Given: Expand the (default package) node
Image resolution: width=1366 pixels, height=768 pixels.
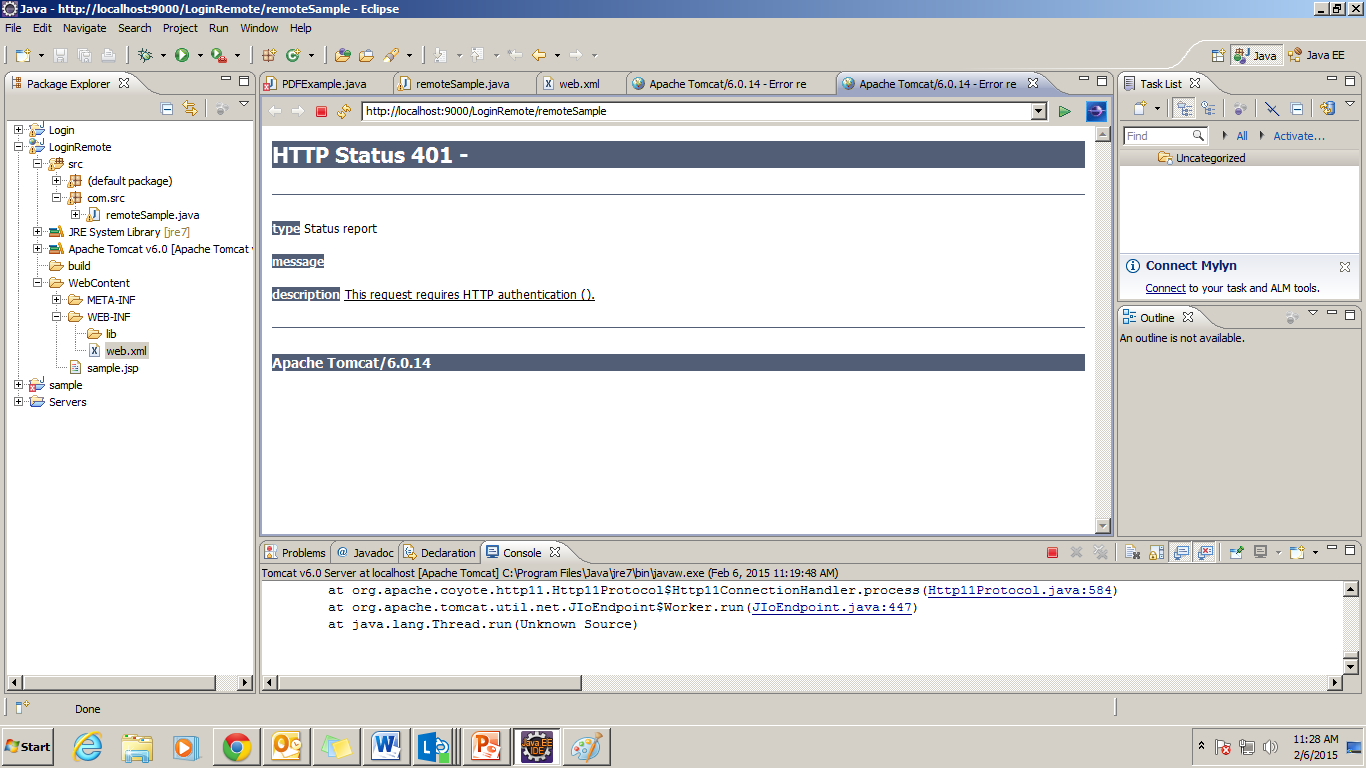Looking at the screenshot, I should (56, 181).
